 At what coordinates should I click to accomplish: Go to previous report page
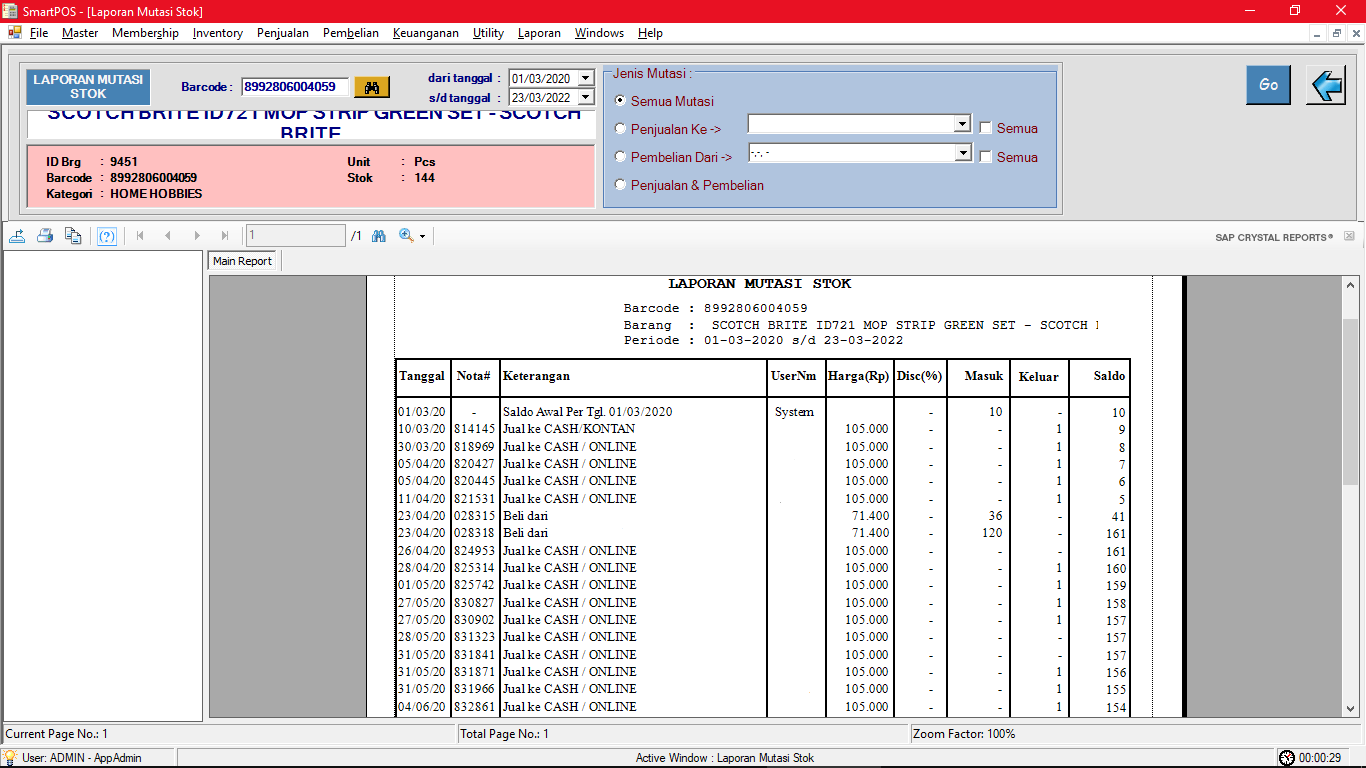pos(168,236)
